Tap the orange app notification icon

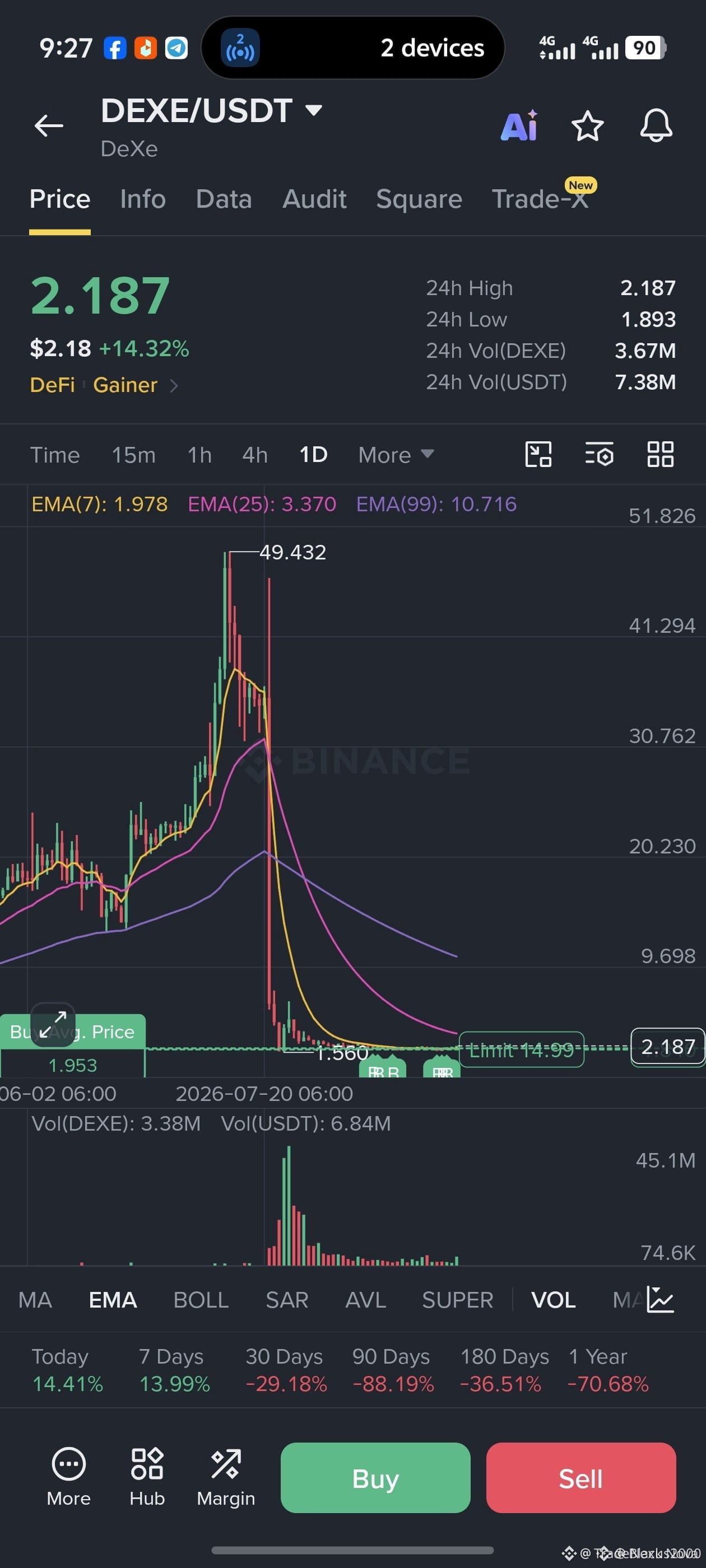[x=146, y=48]
